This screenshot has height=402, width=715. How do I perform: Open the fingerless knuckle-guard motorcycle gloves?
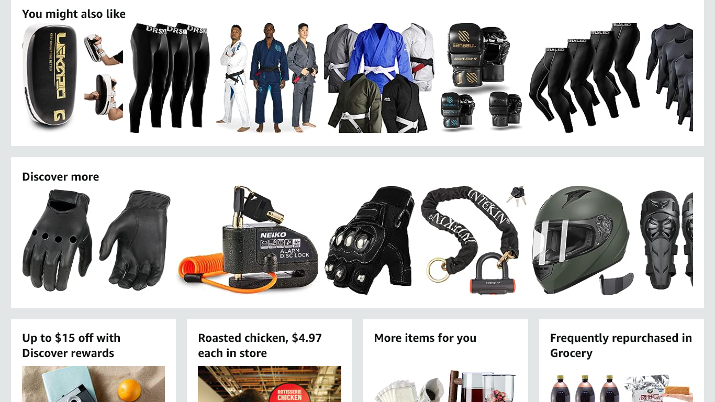tap(369, 240)
